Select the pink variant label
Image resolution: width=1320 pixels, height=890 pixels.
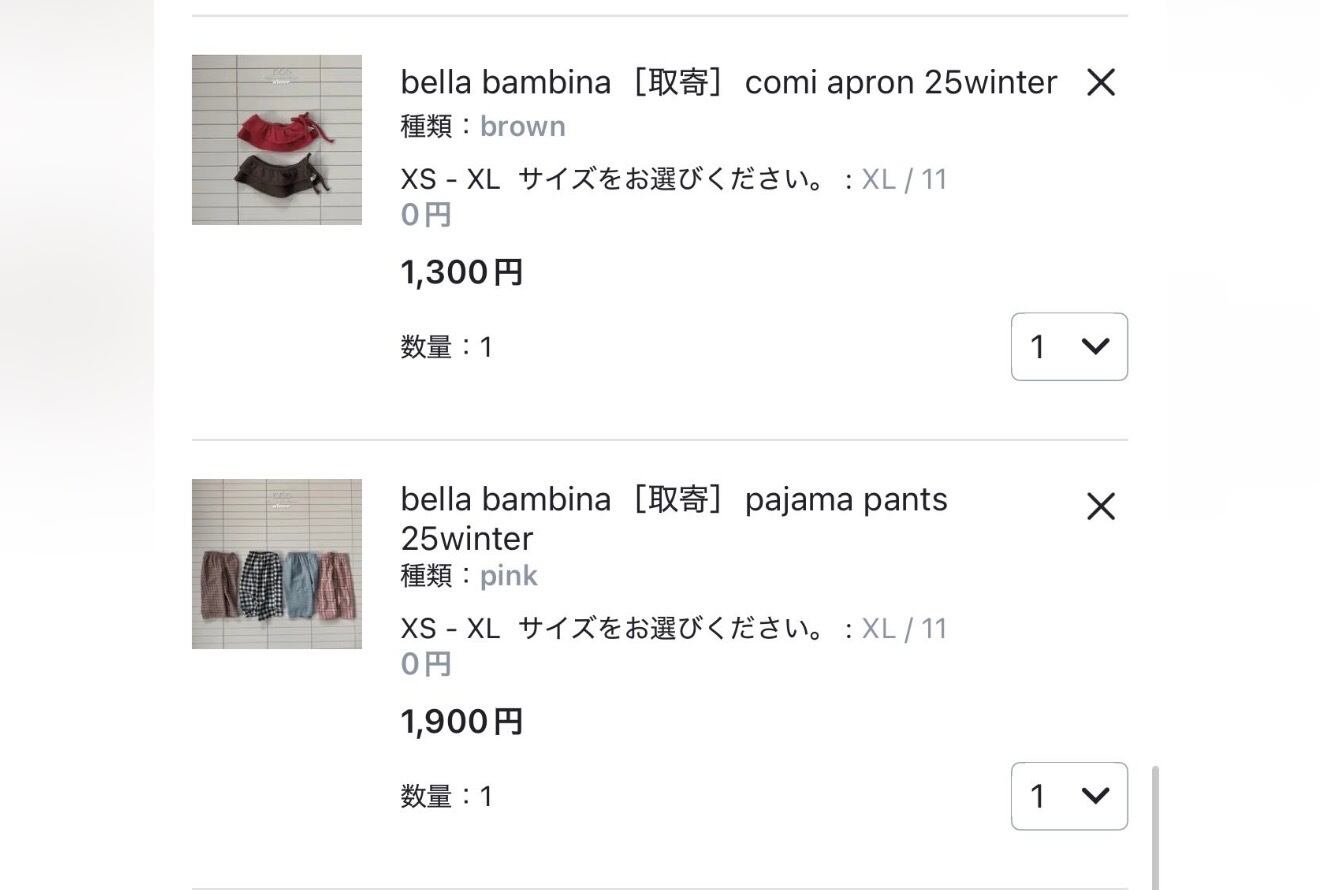(509, 576)
